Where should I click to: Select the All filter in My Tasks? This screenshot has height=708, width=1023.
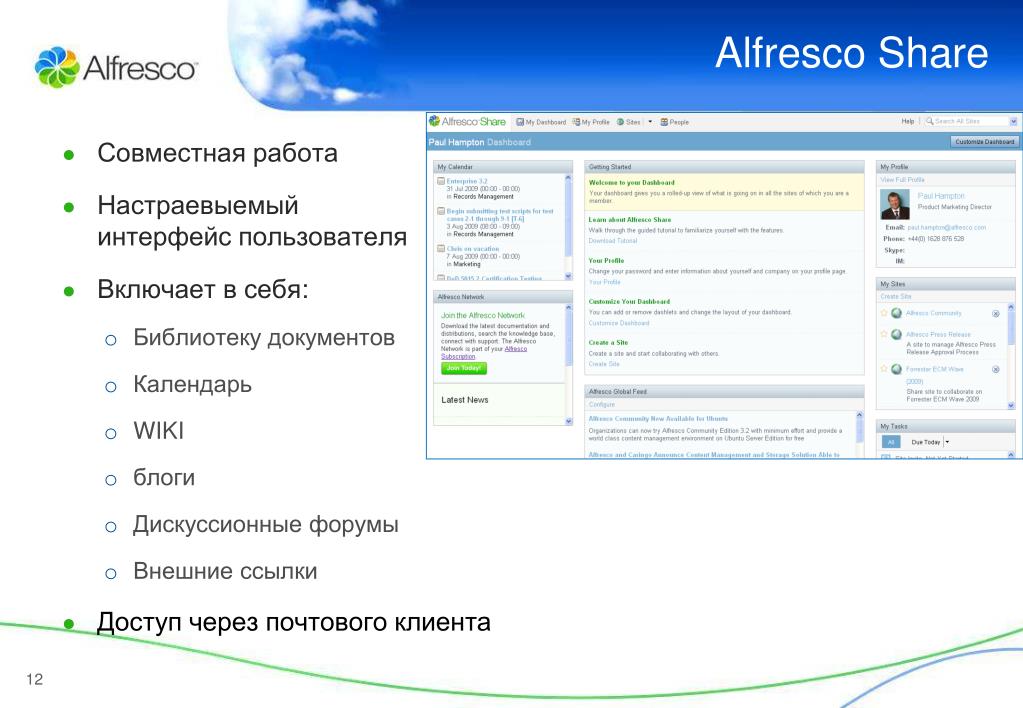pos(891,442)
